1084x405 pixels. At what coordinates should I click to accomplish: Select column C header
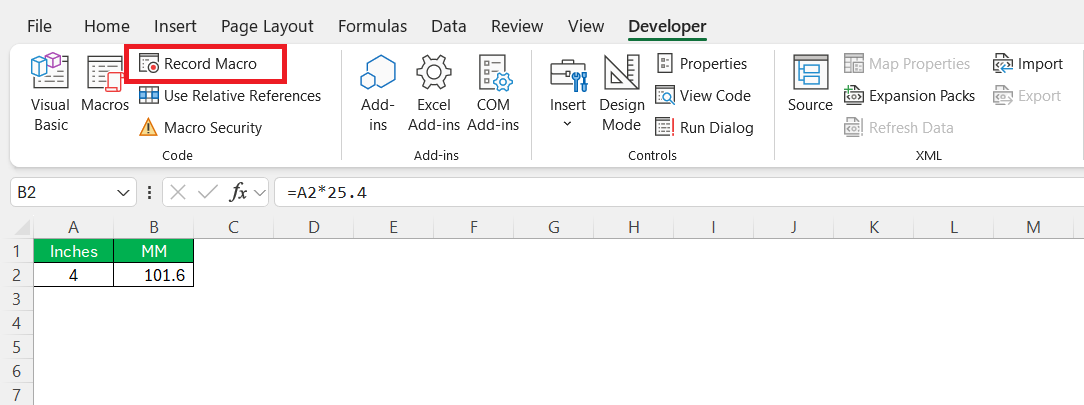[x=234, y=227]
